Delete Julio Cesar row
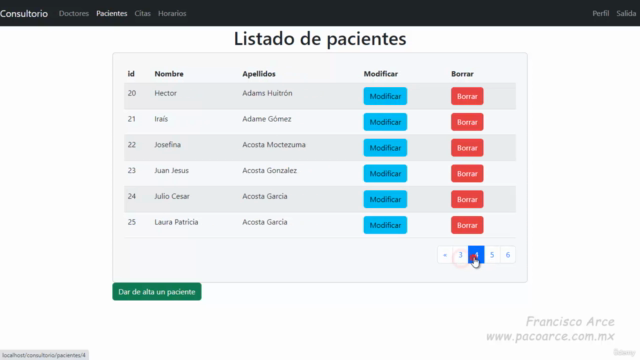Image resolution: width=640 pixels, height=360 pixels. pos(467,199)
